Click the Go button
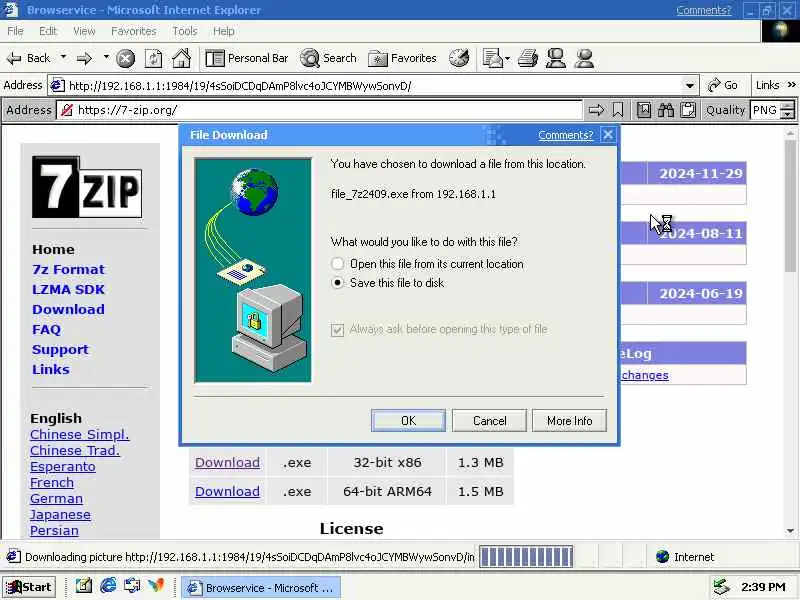The width and height of the screenshot is (800, 600). [x=722, y=85]
